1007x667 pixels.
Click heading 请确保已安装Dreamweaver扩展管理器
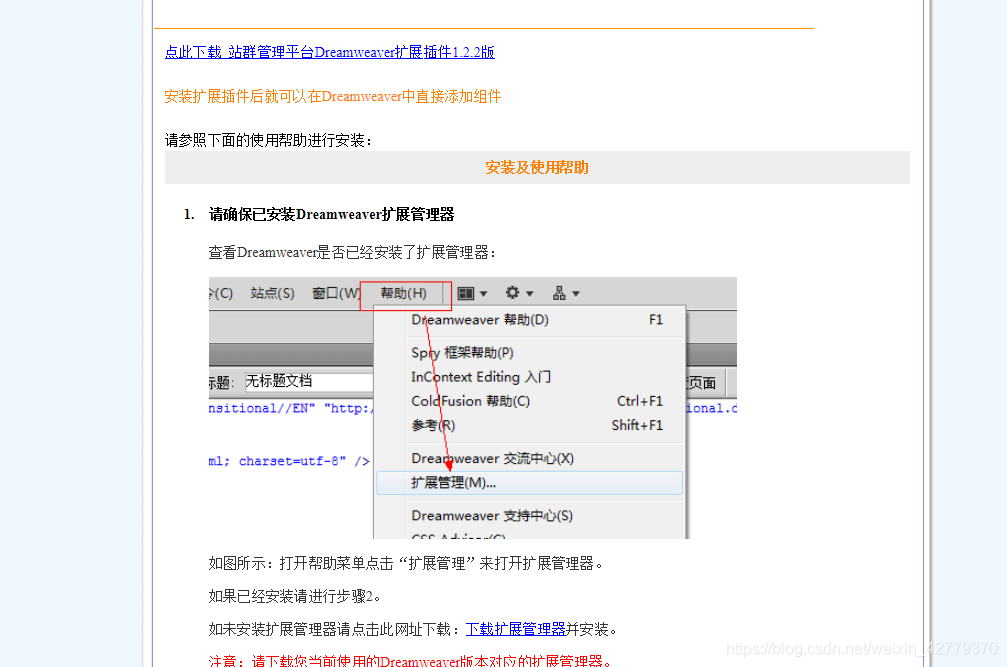click(x=331, y=214)
